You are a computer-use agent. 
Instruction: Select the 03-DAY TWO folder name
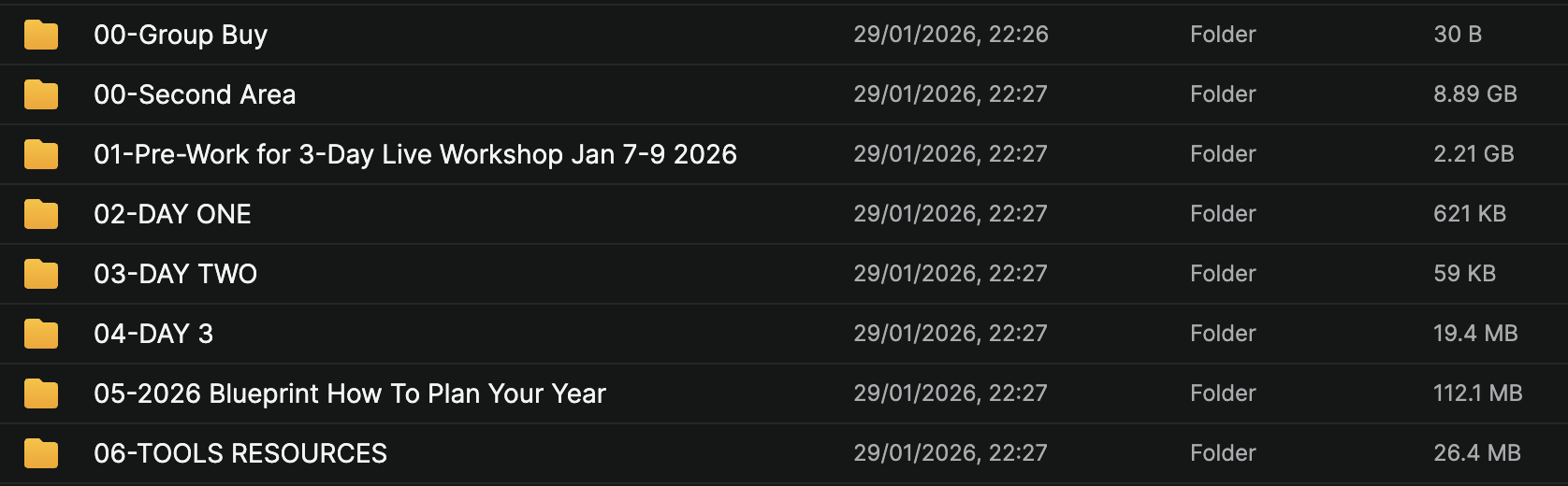175,274
